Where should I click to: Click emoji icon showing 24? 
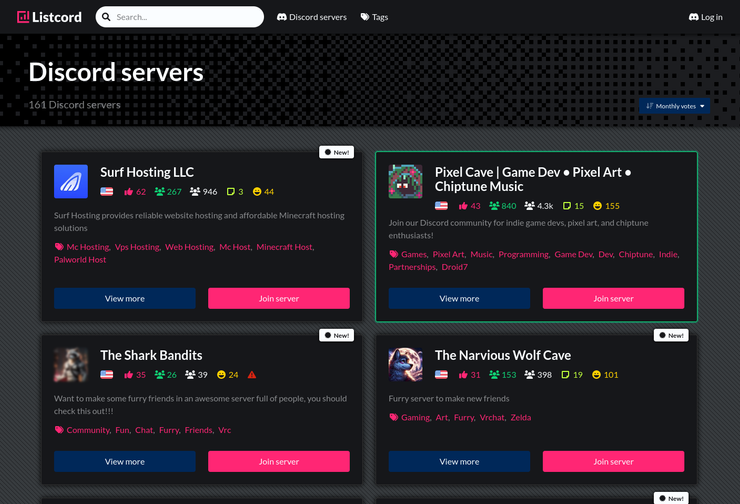click(221, 375)
